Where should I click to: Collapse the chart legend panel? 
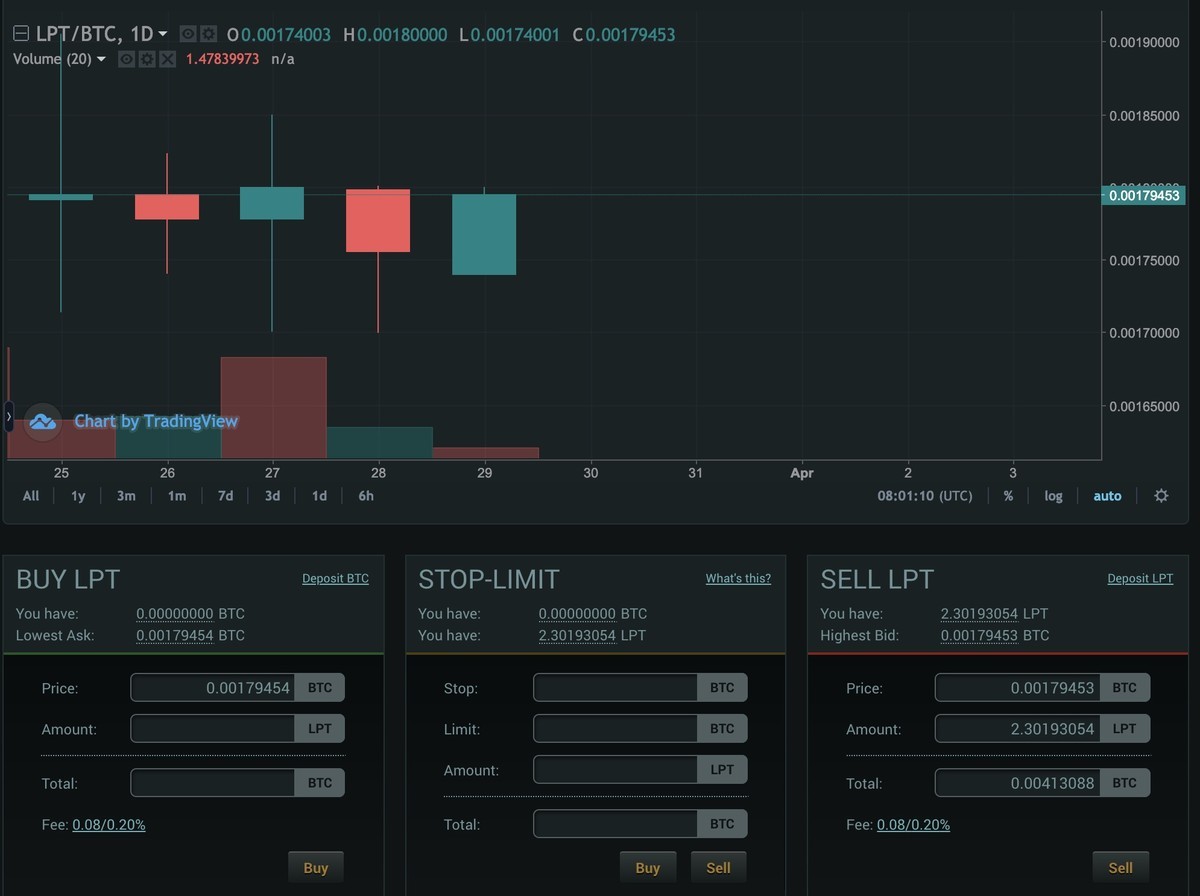pyautogui.click(x=20, y=32)
